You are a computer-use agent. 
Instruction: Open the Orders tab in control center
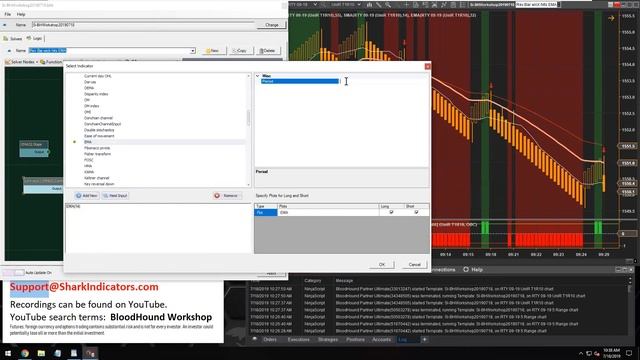coord(270,340)
